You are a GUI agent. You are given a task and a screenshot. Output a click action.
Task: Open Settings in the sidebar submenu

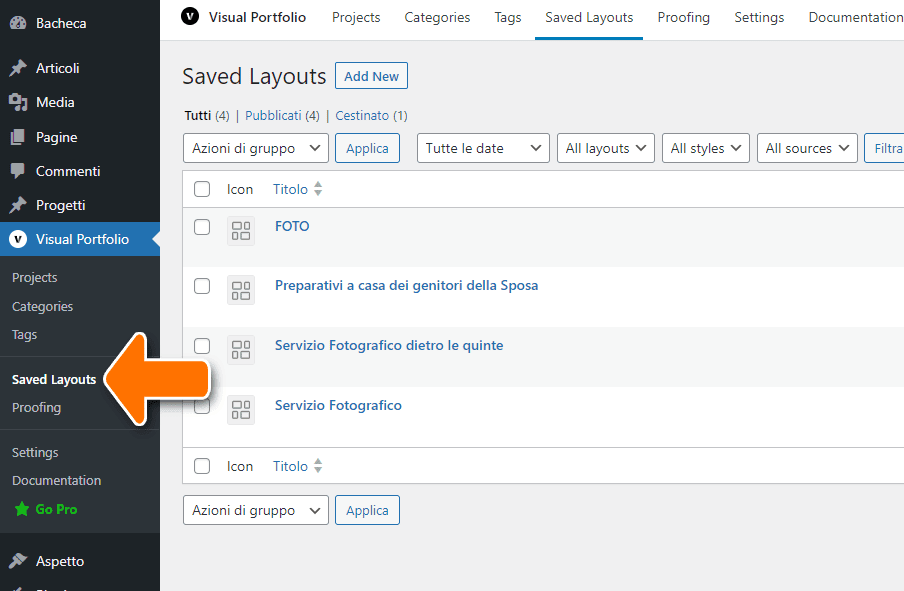(x=35, y=453)
